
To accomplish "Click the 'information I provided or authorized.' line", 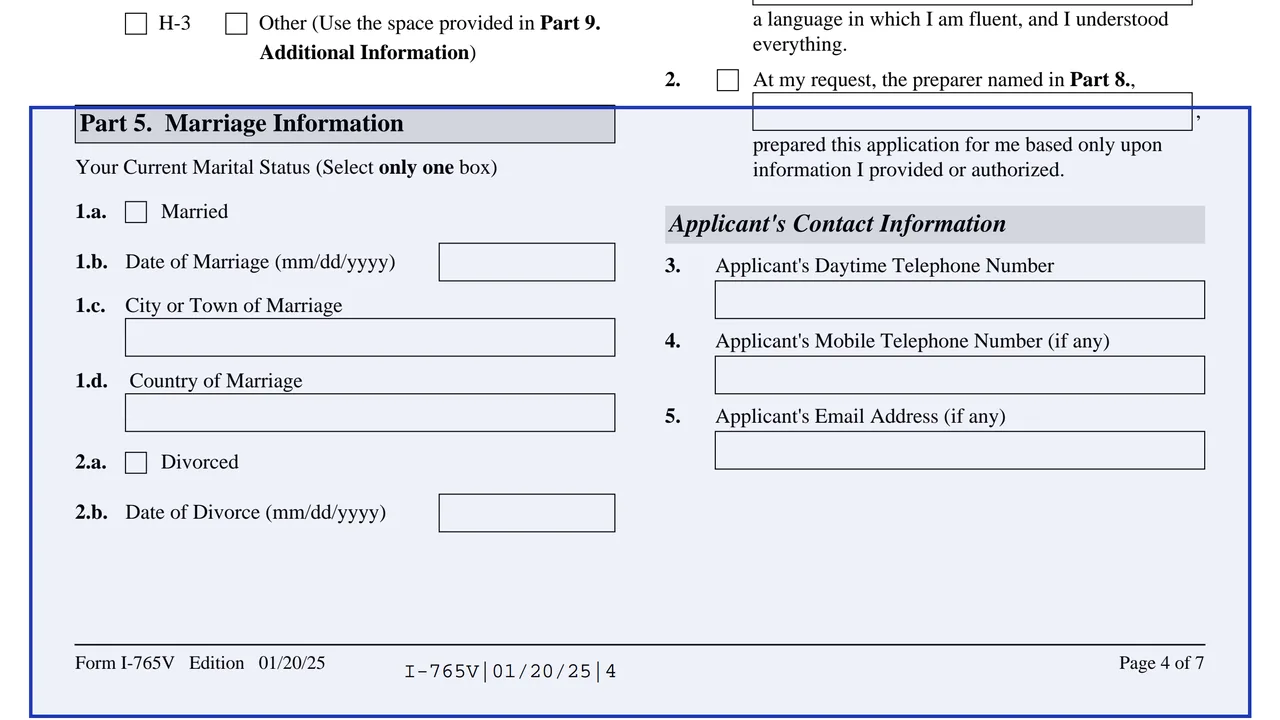I will tap(908, 170).
